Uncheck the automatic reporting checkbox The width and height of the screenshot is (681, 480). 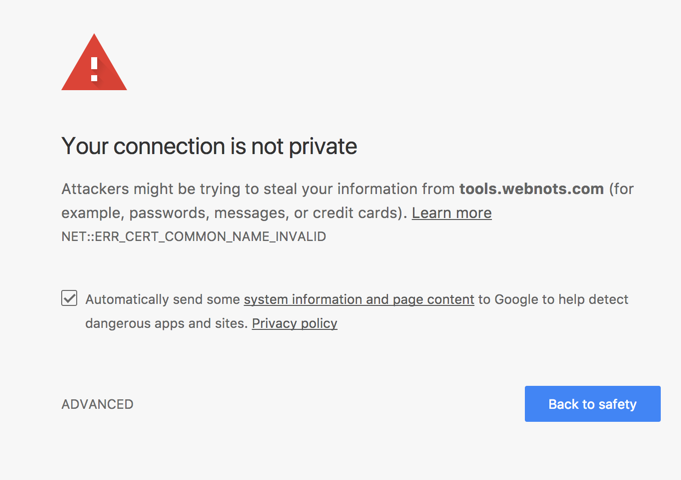69,298
